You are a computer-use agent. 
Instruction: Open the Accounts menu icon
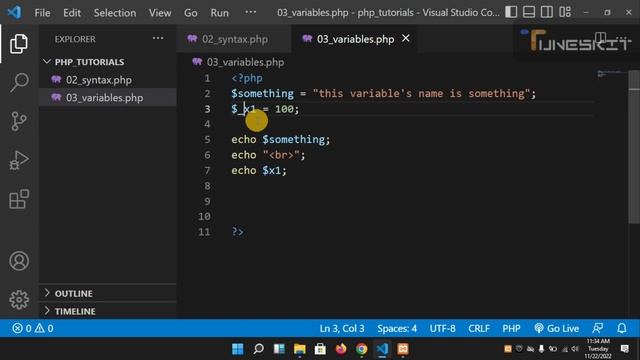[19, 261]
